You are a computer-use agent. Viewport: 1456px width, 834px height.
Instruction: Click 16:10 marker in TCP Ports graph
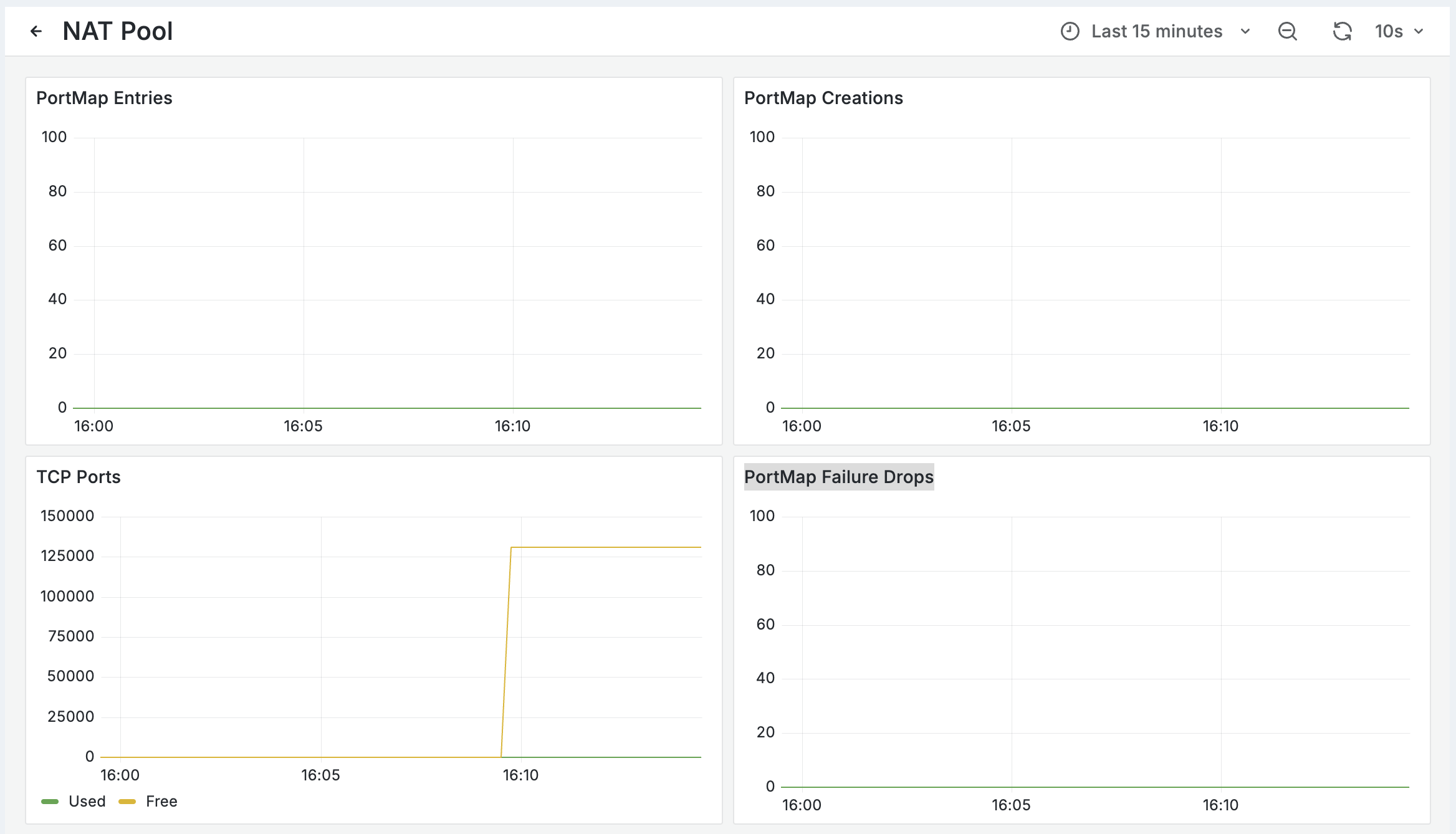[x=520, y=775]
